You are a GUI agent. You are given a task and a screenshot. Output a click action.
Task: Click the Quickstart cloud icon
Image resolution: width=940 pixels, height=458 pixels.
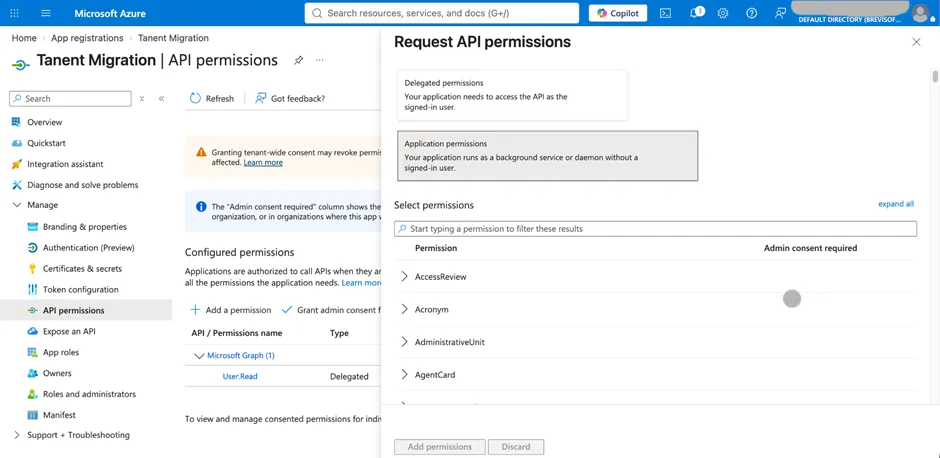[16, 143]
